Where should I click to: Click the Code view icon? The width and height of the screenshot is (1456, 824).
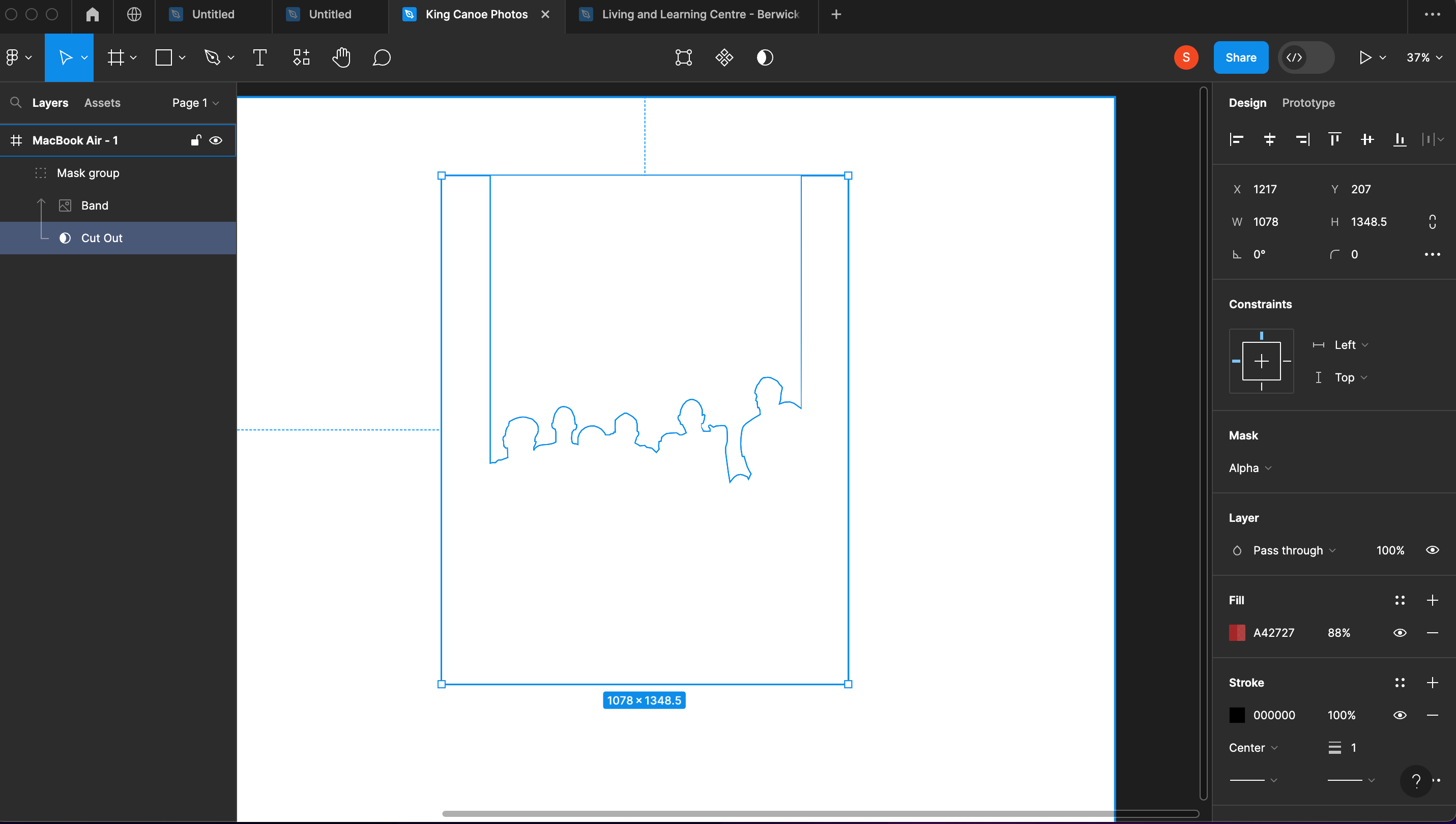(x=1295, y=57)
